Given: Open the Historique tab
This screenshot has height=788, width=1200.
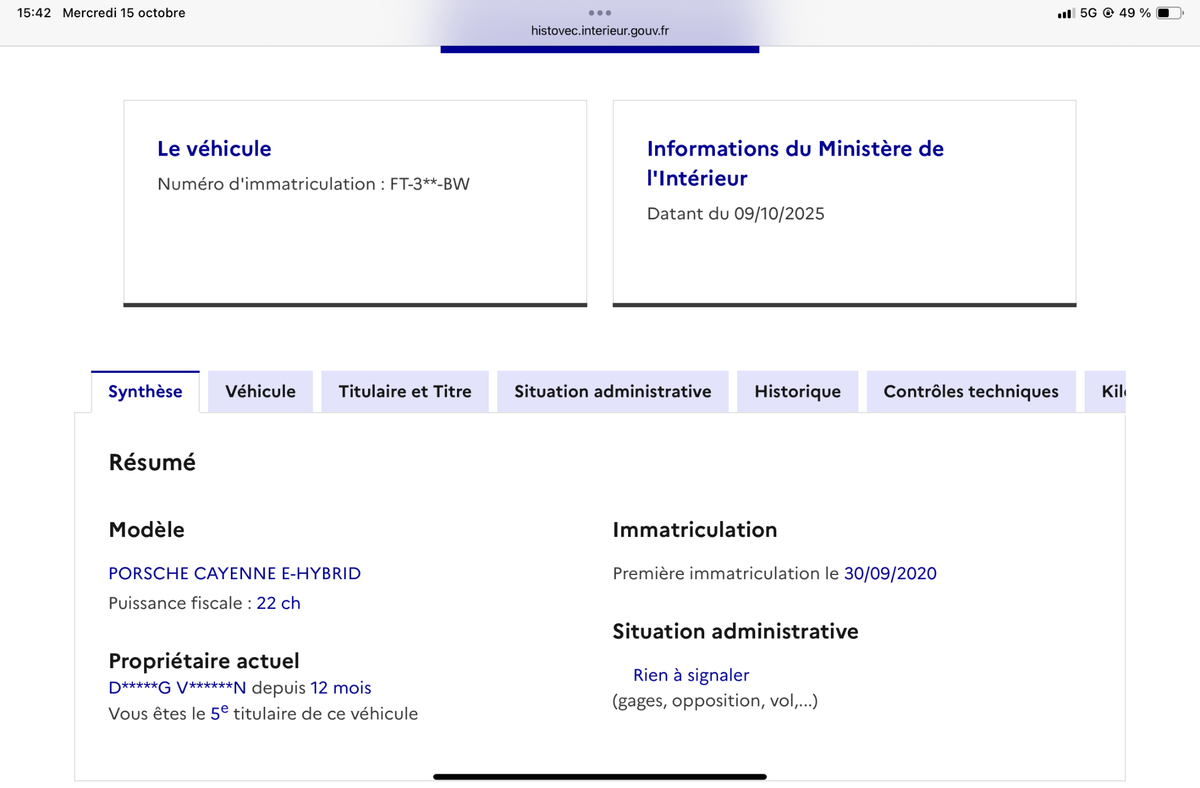Looking at the screenshot, I should tap(797, 391).
